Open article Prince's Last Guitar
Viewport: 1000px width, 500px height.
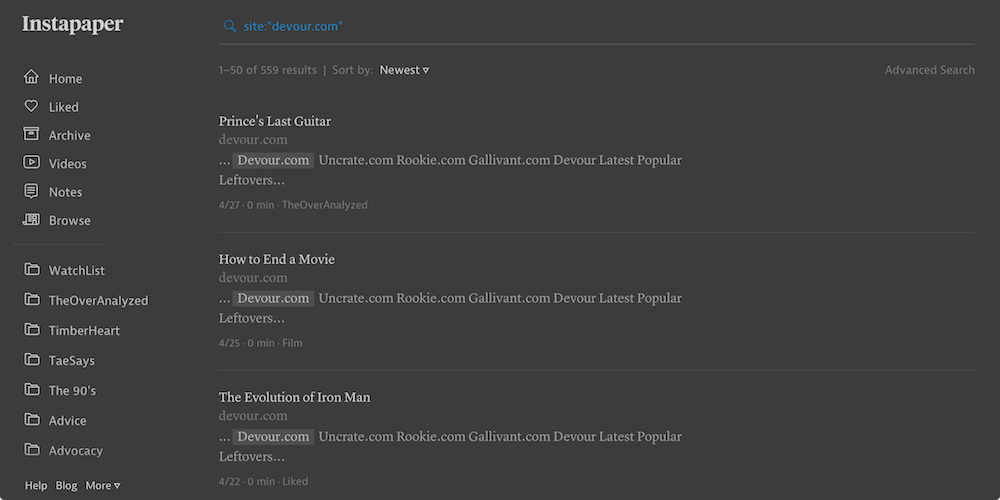(275, 121)
